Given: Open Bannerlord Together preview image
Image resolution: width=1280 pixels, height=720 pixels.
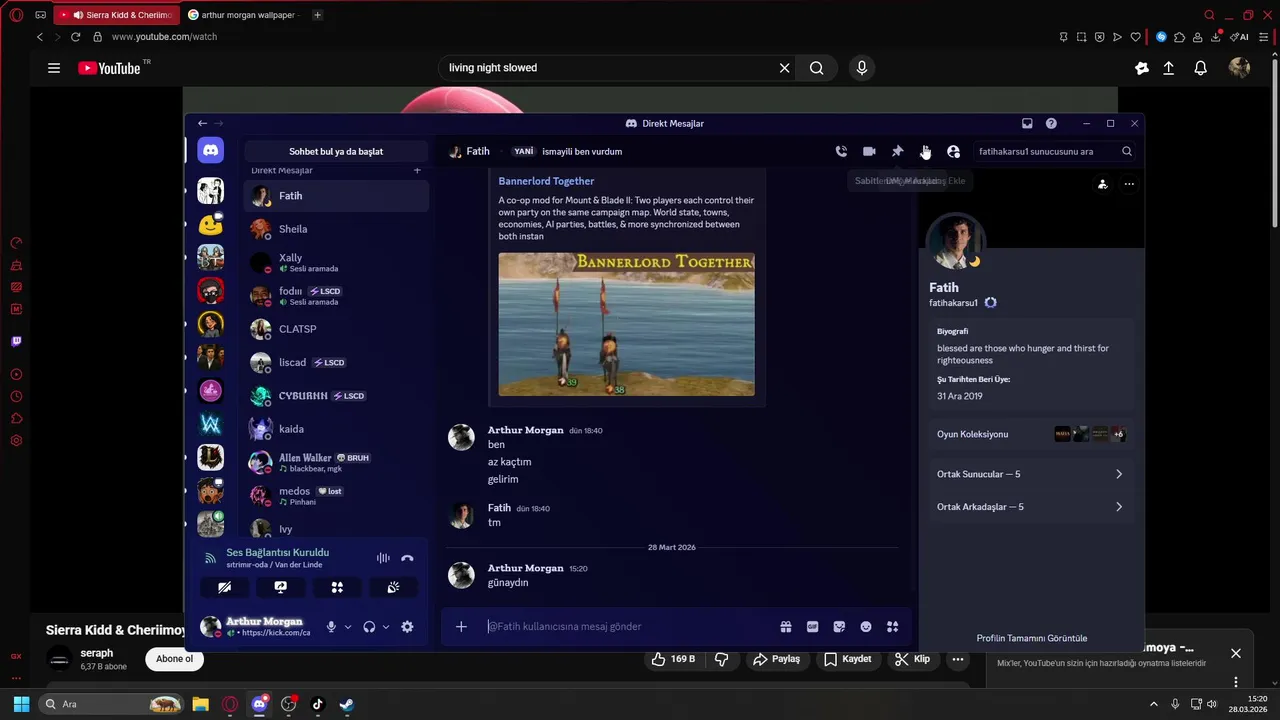Looking at the screenshot, I should pos(626,324).
